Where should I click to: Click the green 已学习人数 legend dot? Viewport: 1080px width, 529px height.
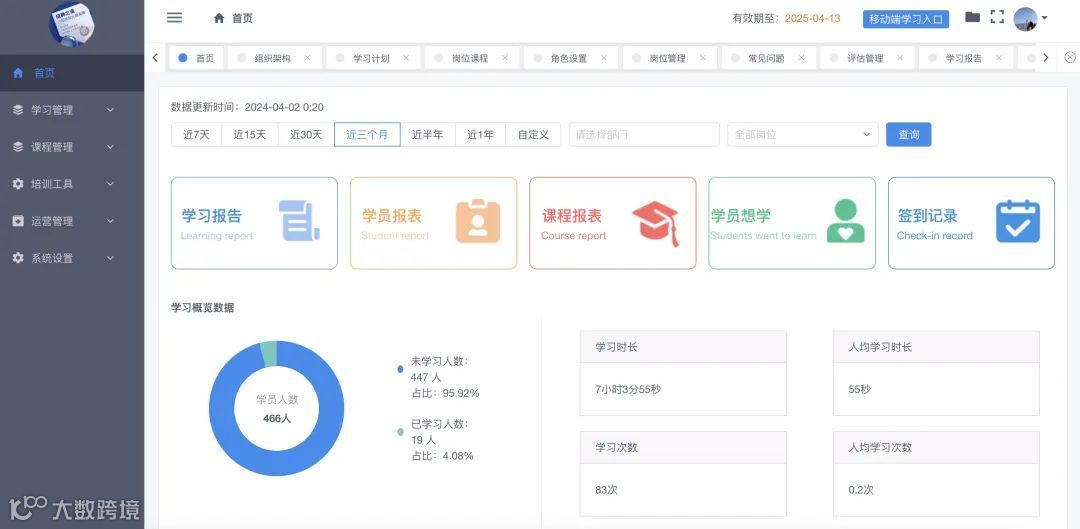400,432
